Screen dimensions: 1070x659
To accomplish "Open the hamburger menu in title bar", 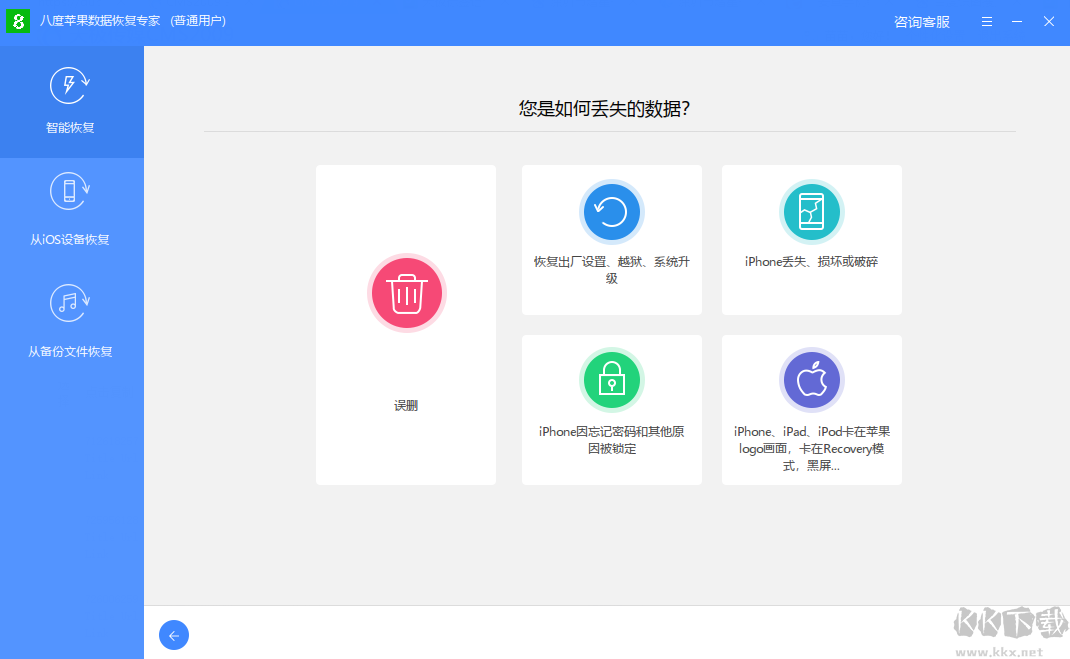I will 987,21.
